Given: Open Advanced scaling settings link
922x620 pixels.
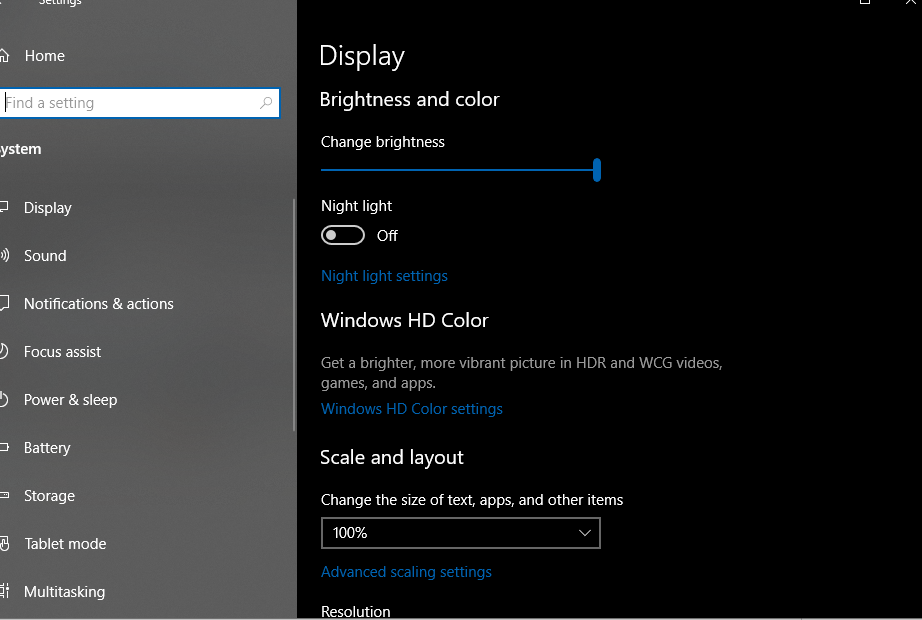Looking at the screenshot, I should [406, 572].
